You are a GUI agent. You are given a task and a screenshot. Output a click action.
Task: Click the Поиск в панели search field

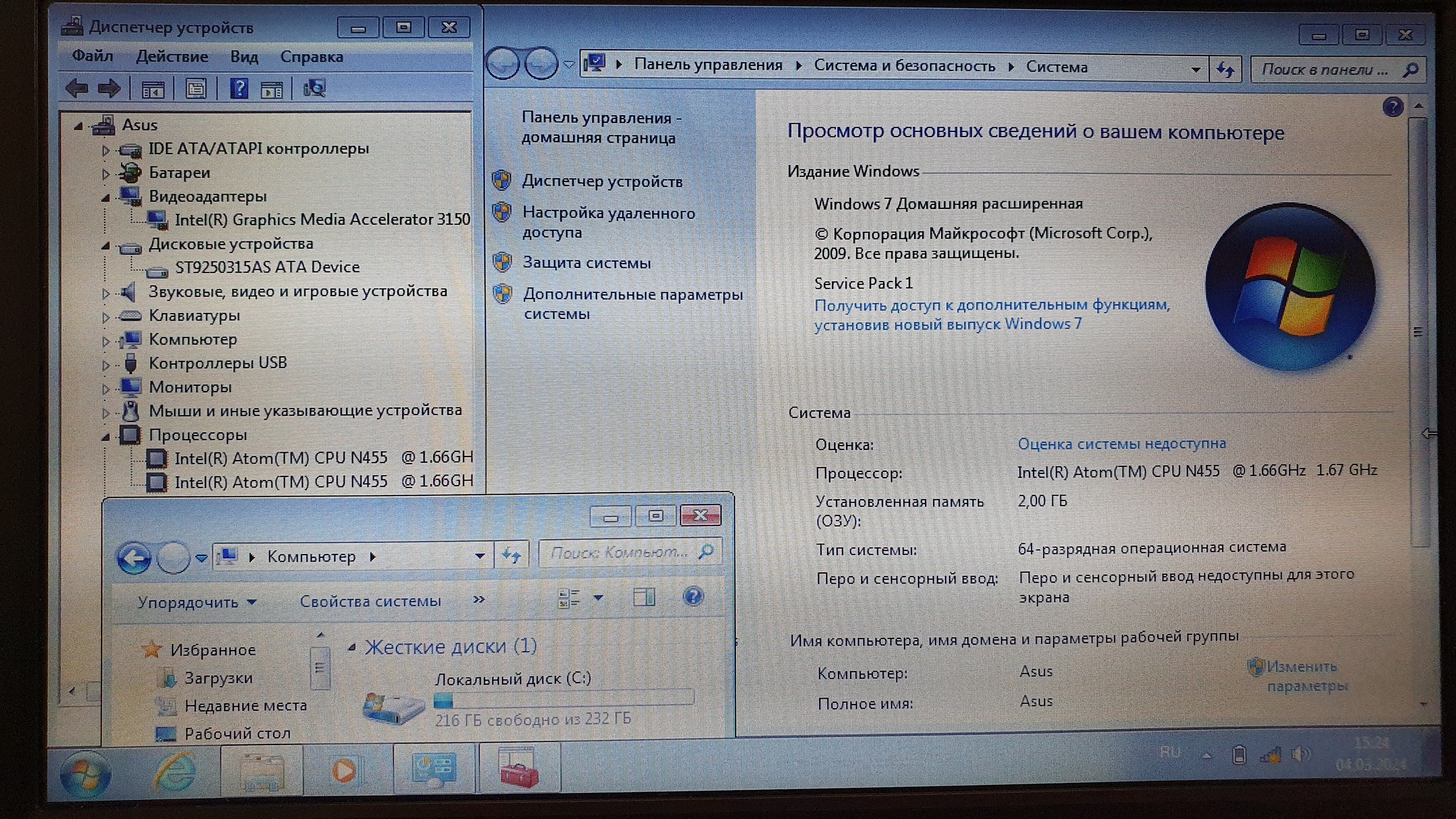[1326, 70]
